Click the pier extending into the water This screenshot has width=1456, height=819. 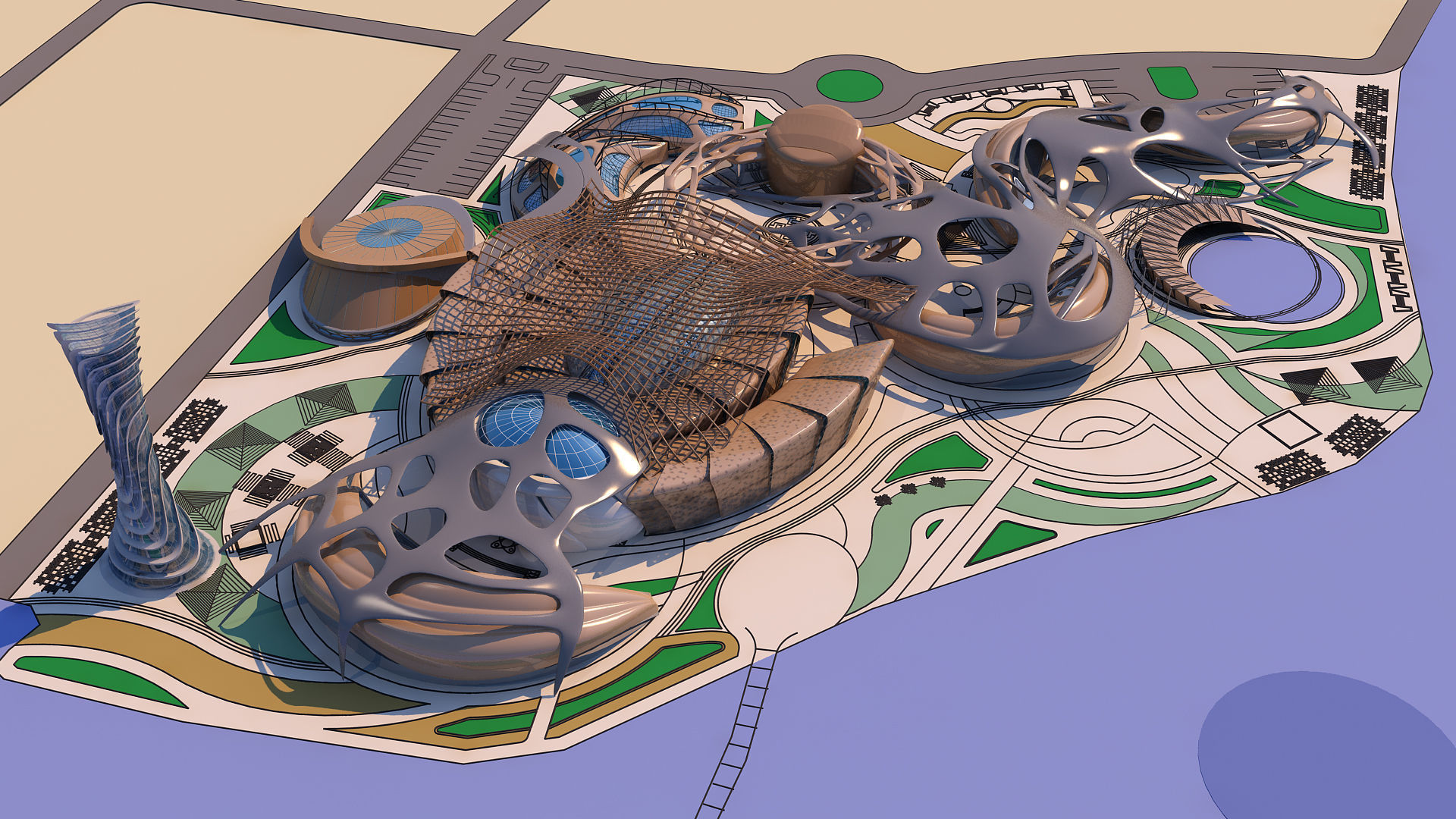coord(739,731)
